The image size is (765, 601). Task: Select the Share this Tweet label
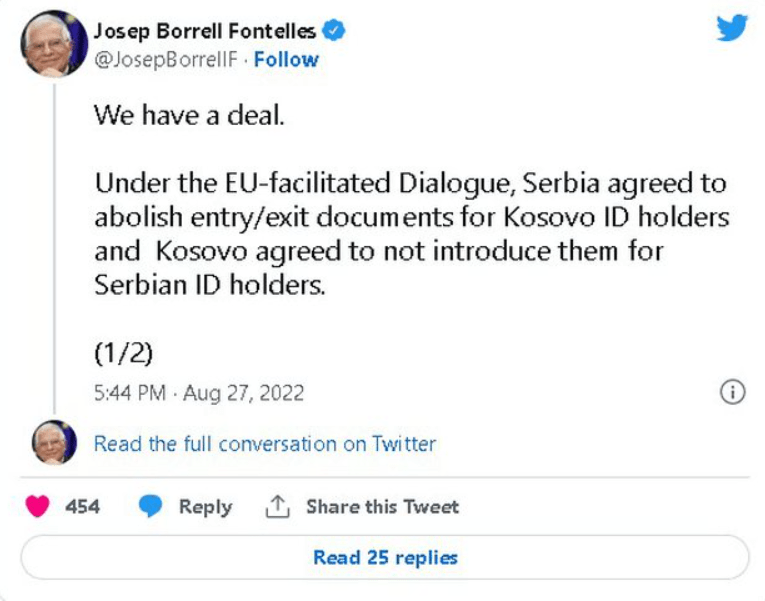pos(382,507)
